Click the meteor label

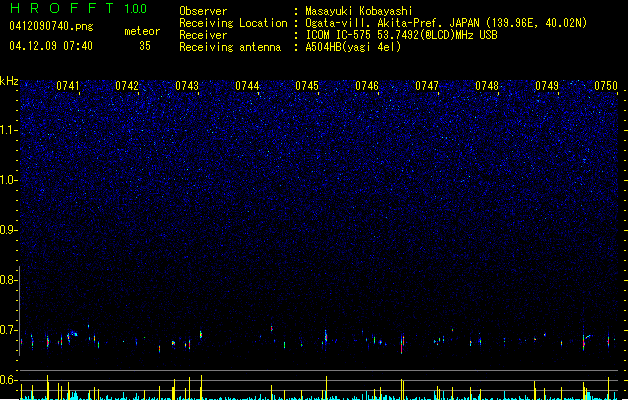pos(142,31)
